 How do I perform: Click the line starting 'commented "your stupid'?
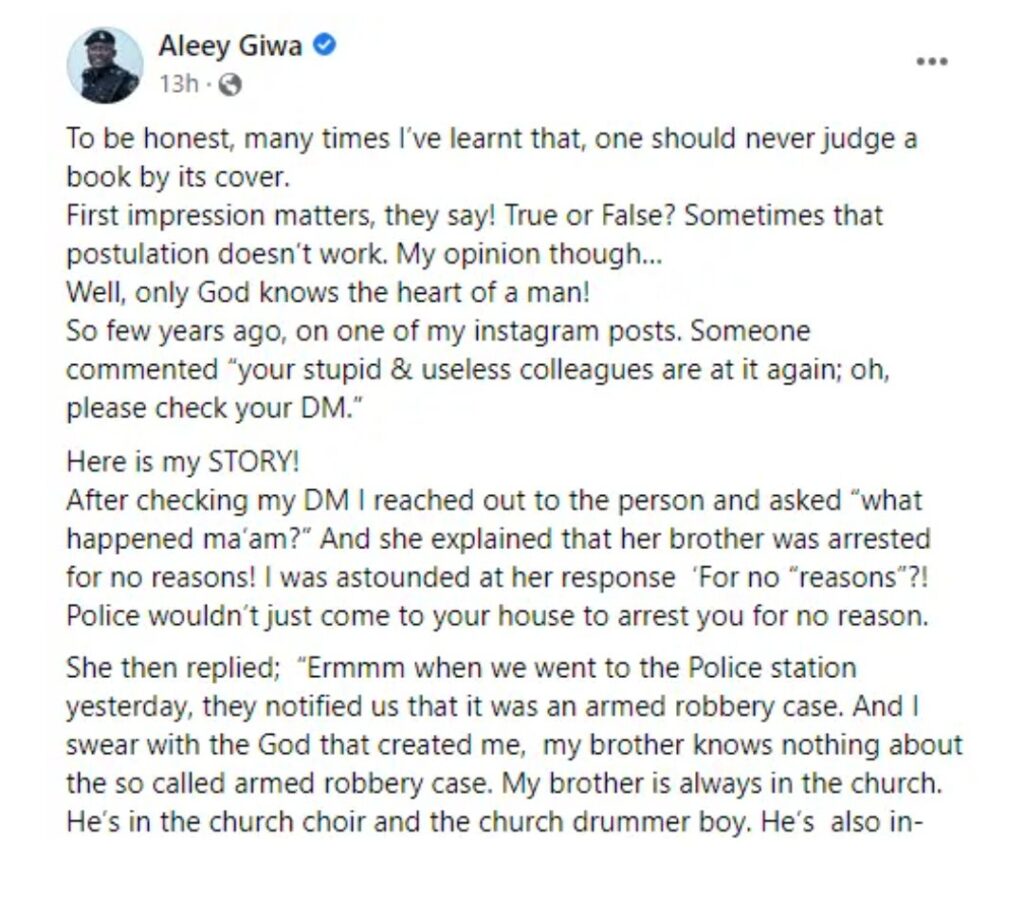coord(478,370)
